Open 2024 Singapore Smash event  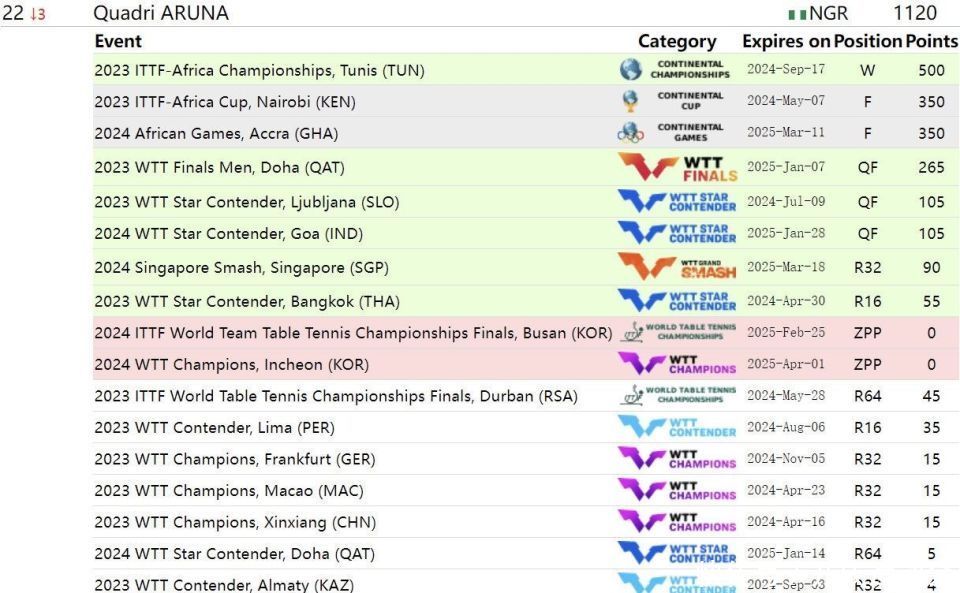[241, 268]
